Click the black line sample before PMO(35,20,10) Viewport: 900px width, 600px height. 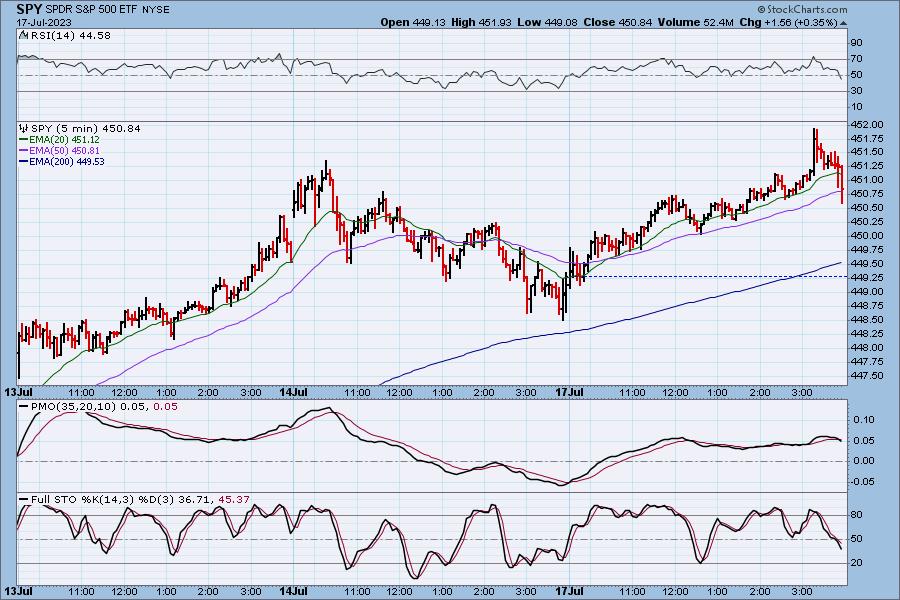24,407
